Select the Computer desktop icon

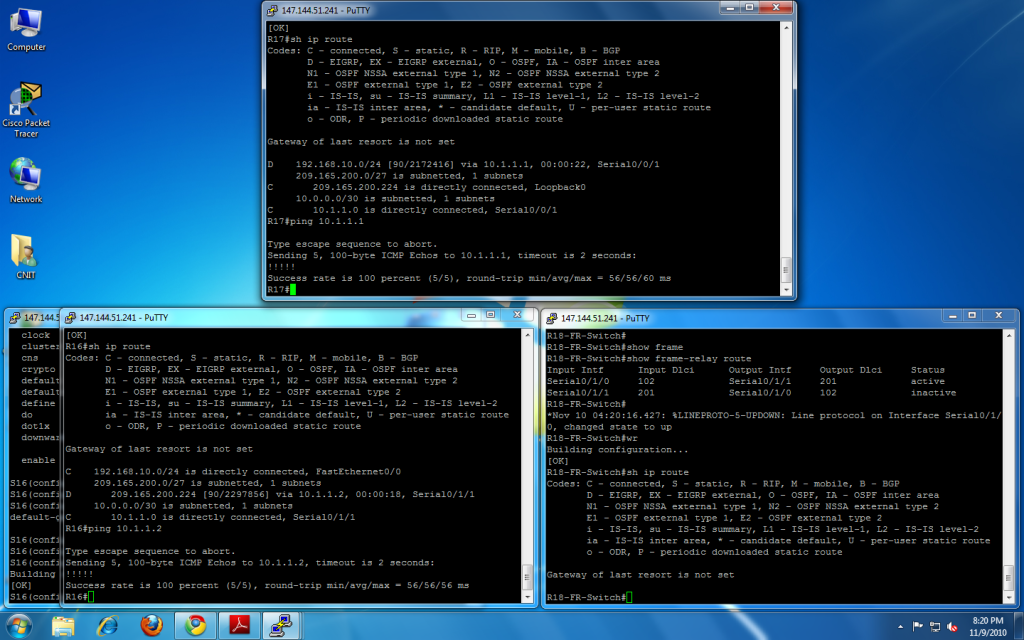click(x=26, y=27)
